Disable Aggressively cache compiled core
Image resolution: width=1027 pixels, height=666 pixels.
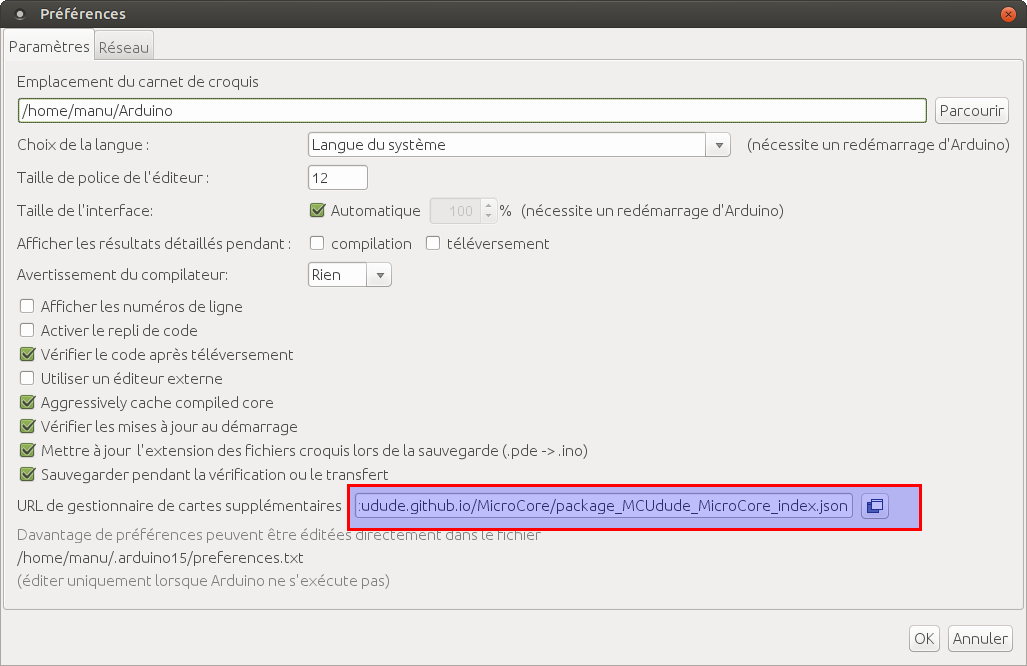coord(27,403)
